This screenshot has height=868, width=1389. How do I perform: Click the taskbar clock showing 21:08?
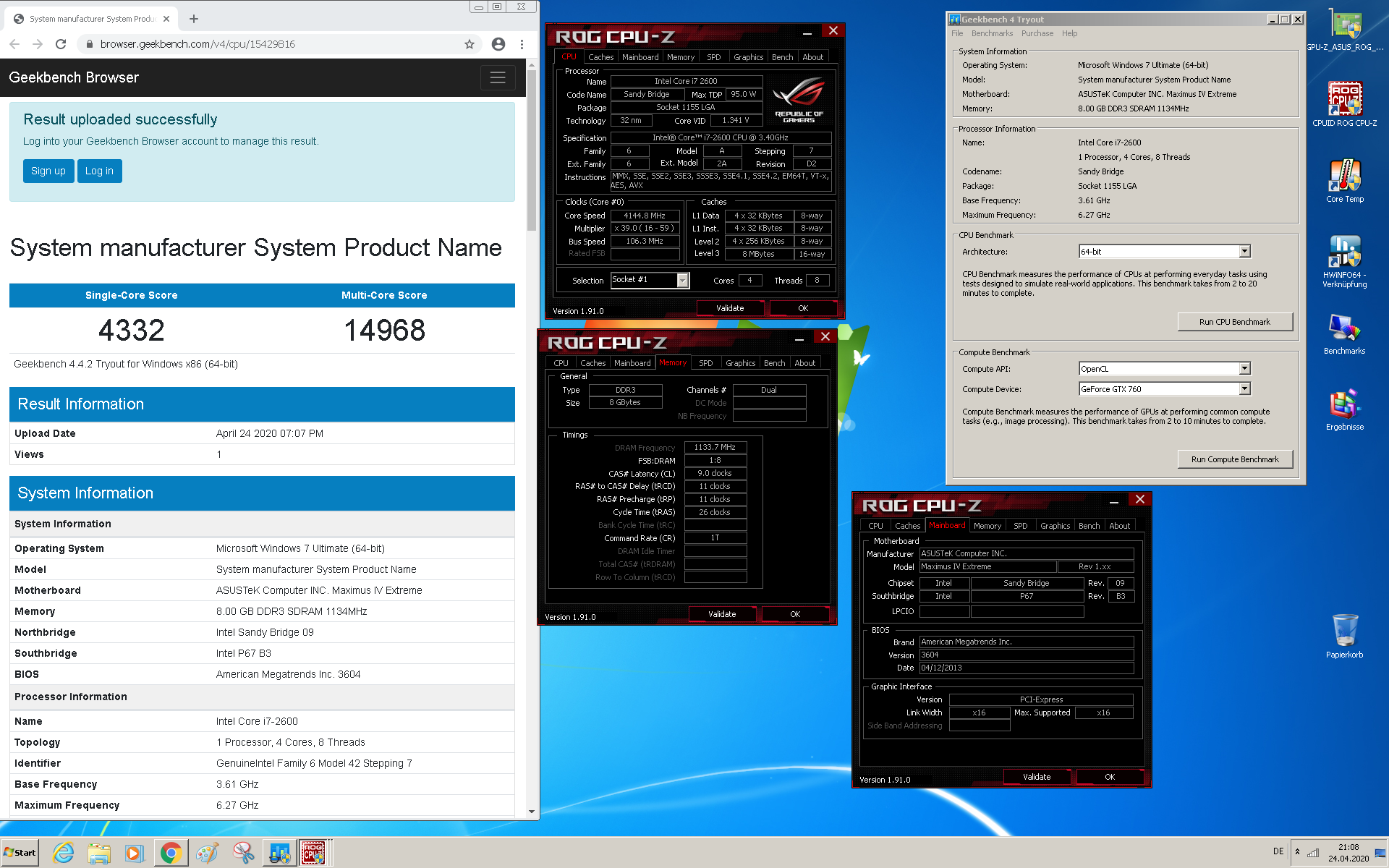point(1348,853)
